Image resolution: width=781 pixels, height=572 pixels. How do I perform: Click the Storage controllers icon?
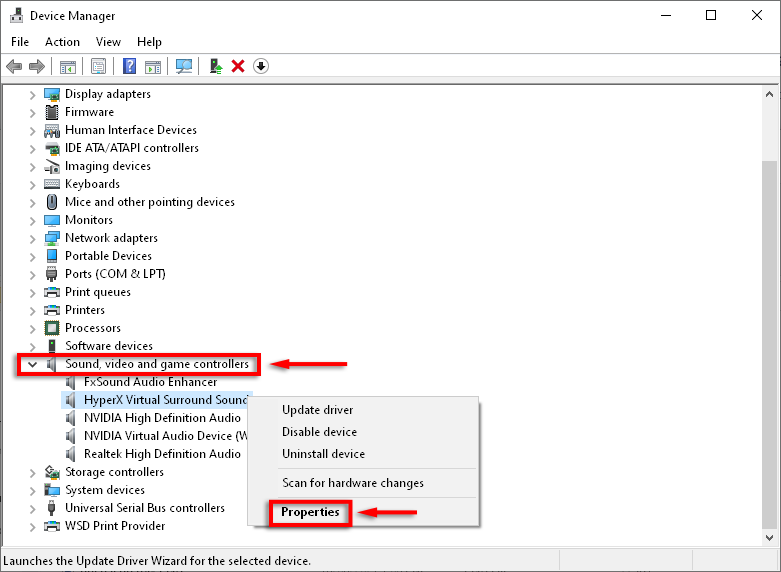pyautogui.click(x=52, y=472)
